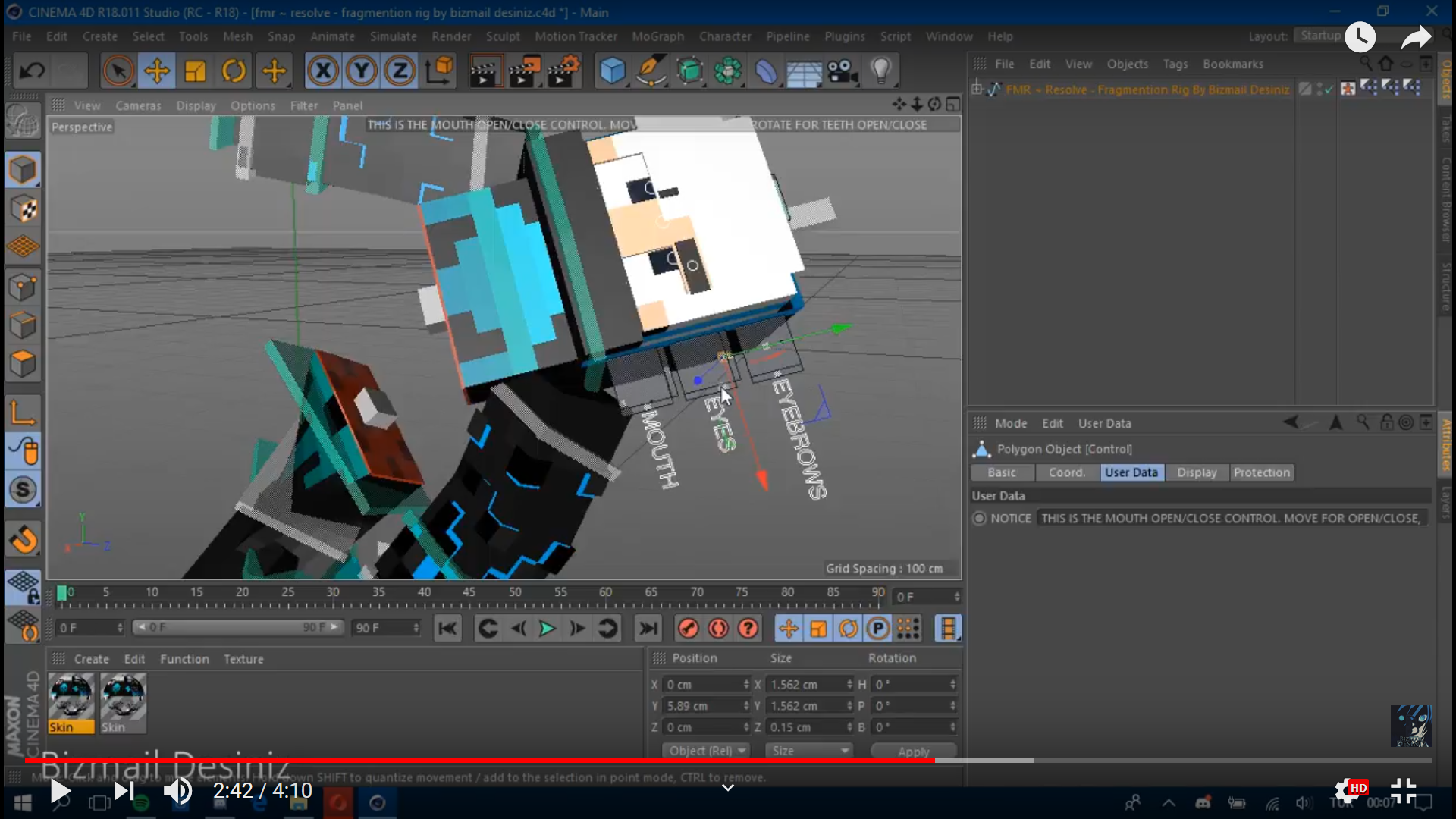Click Size X field 1.562 cm

[809, 685]
